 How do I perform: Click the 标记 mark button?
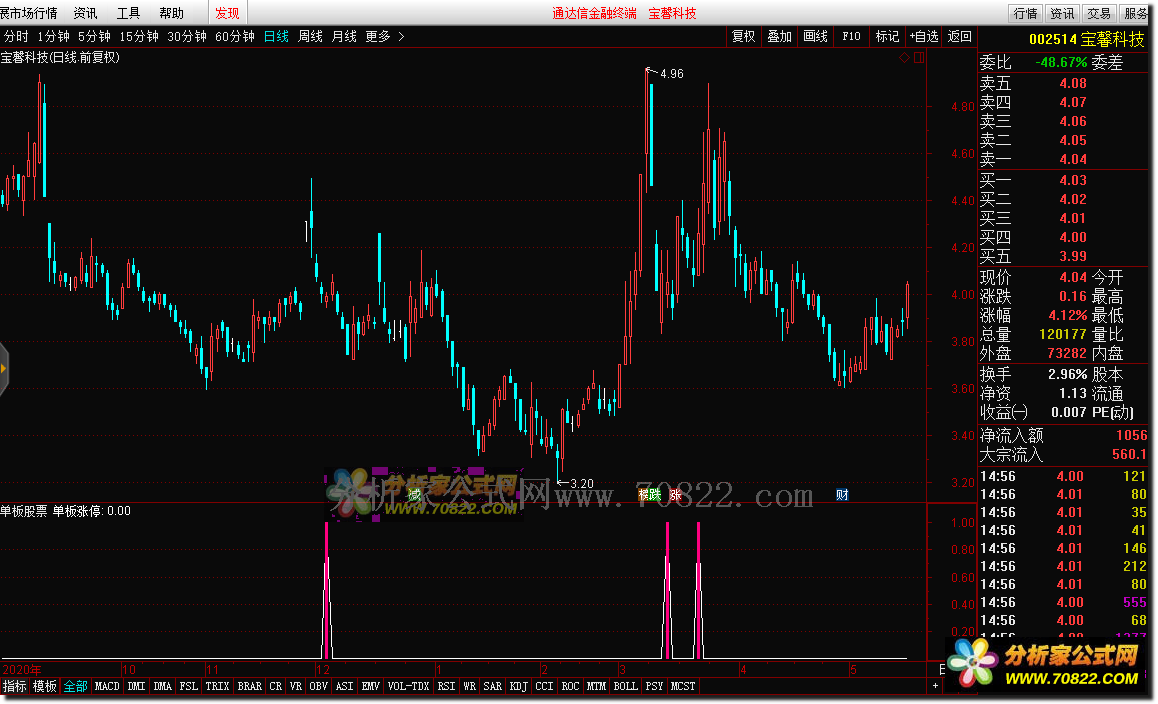point(887,36)
